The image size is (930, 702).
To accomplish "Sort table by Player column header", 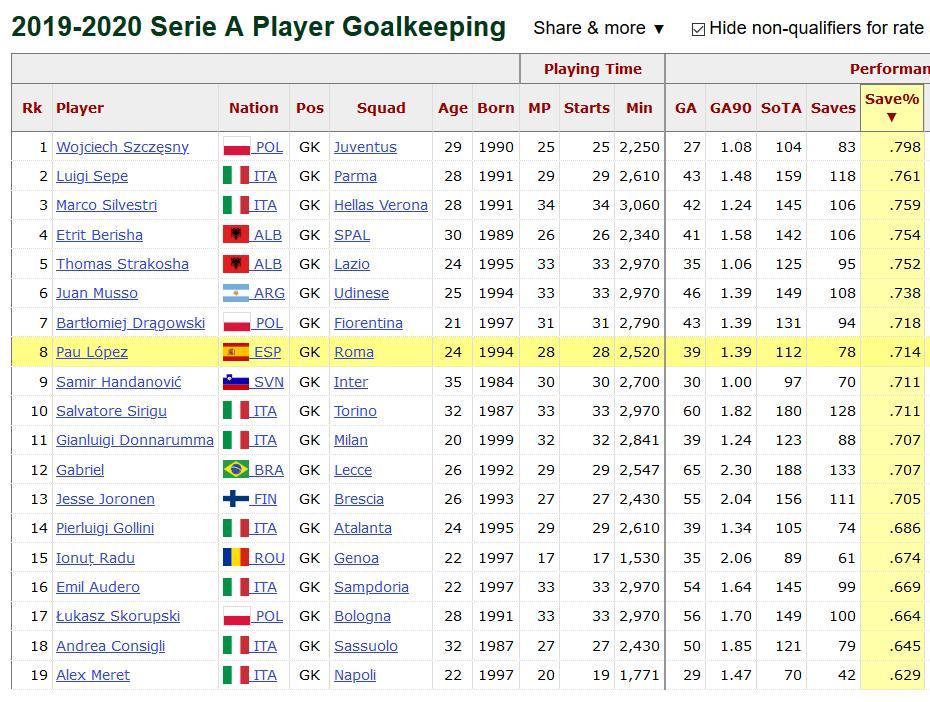I will tap(80, 108).
